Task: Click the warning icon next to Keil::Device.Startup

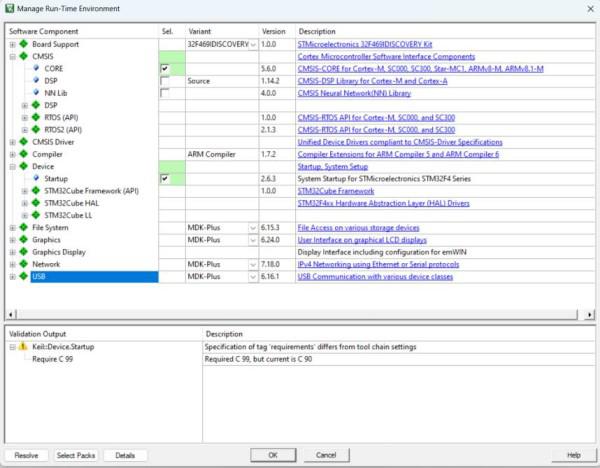Action: click(23, 346)
